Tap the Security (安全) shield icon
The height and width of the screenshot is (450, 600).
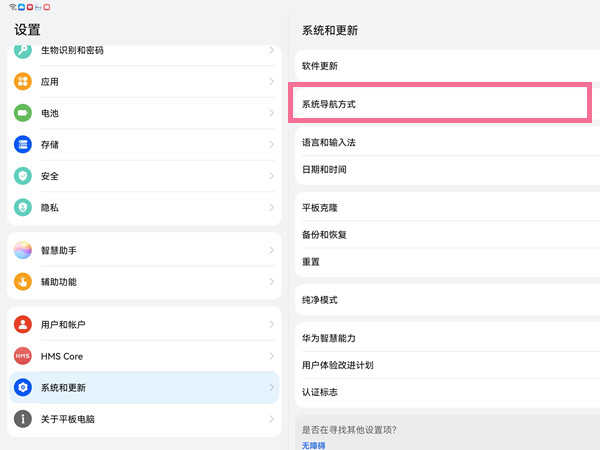coord(23,176)
